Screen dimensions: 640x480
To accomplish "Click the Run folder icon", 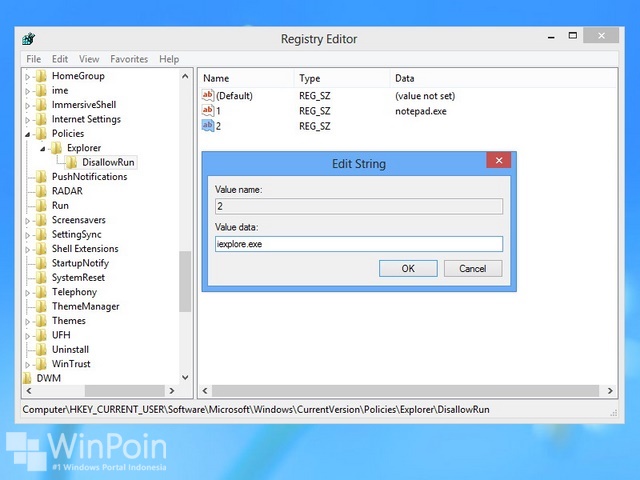I will pos(41,206).
